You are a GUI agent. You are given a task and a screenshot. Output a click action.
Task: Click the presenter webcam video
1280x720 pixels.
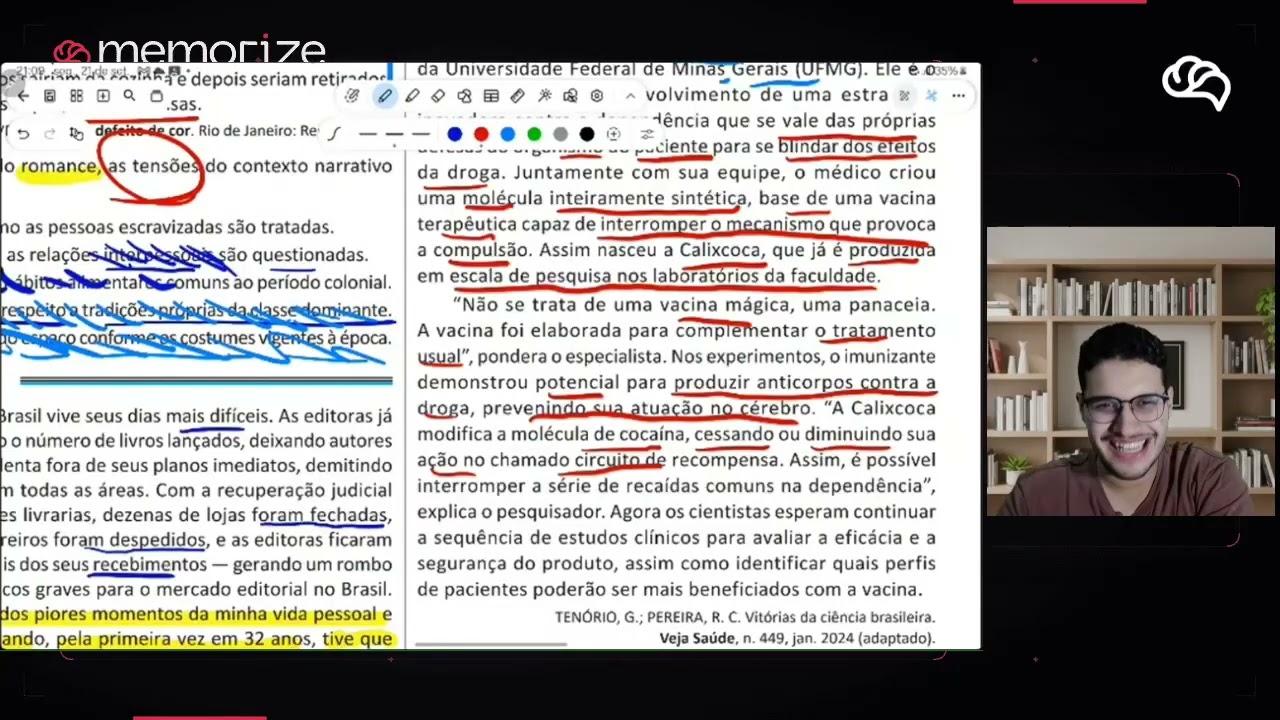1131,372
